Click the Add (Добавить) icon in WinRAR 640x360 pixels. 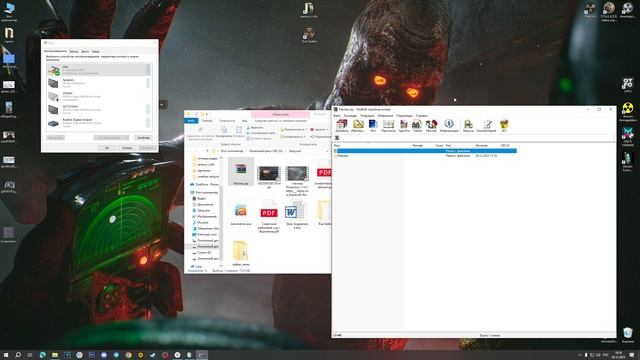pyautogui.click(x=342, y=125)
